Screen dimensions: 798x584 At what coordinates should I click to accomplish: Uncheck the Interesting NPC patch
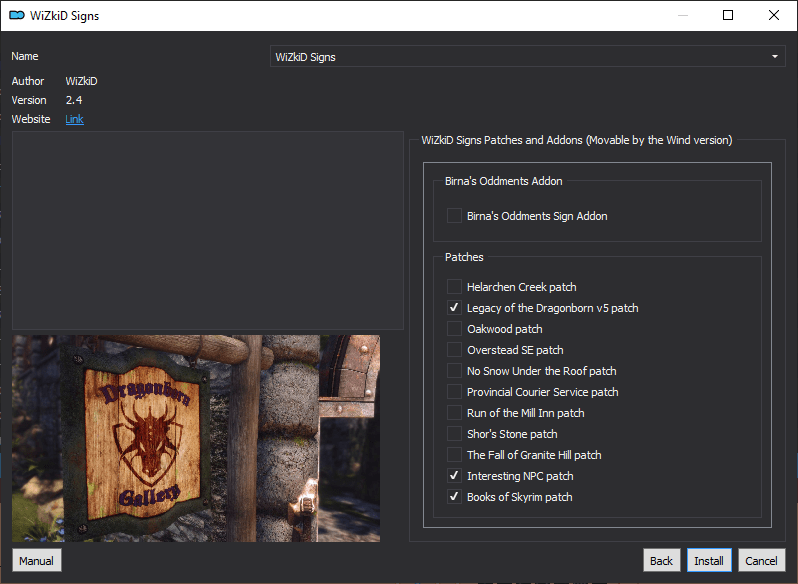click(454, 476)
